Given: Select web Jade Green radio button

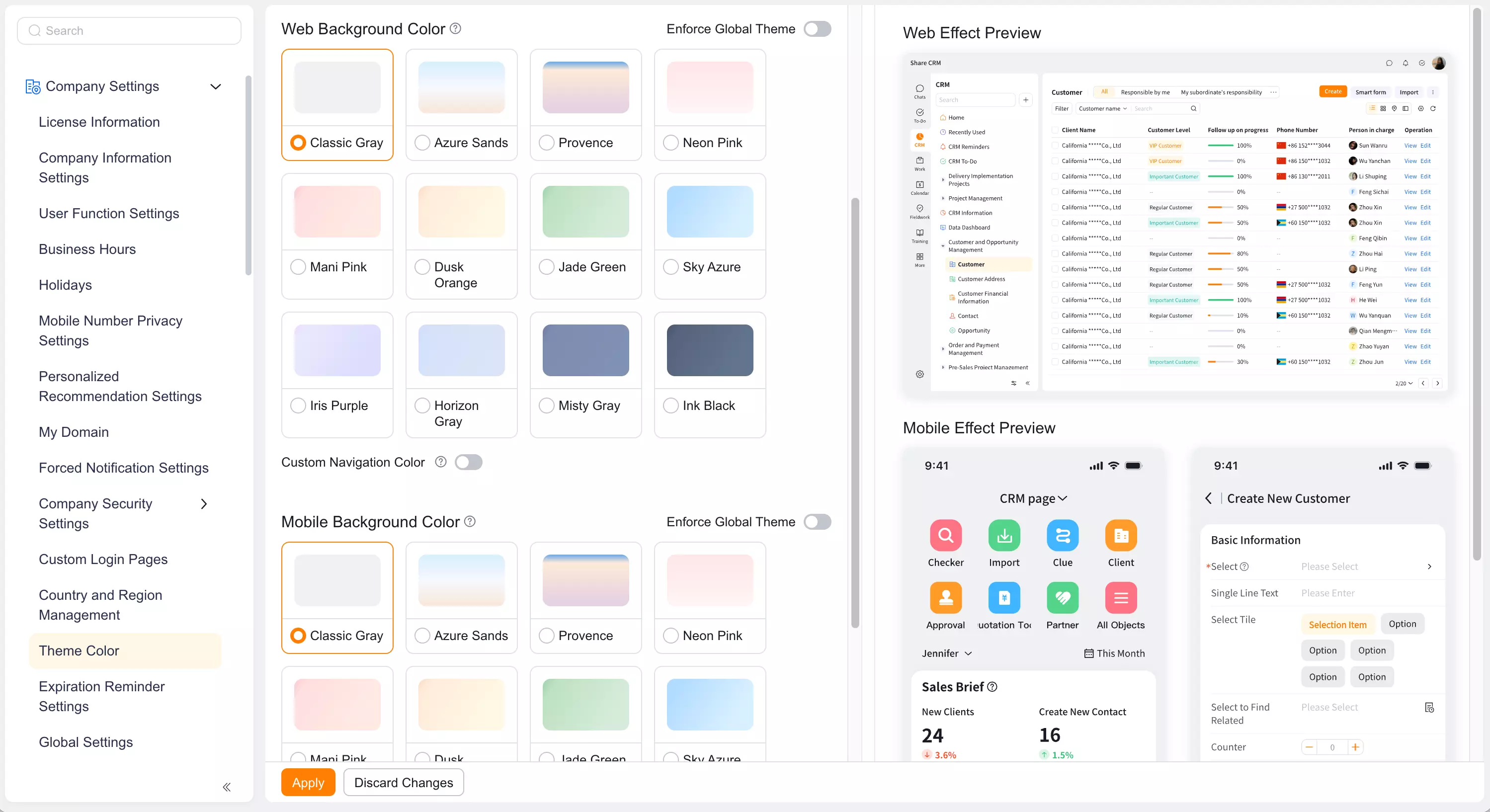Looking at the screenshot, I should pos(547,267).
